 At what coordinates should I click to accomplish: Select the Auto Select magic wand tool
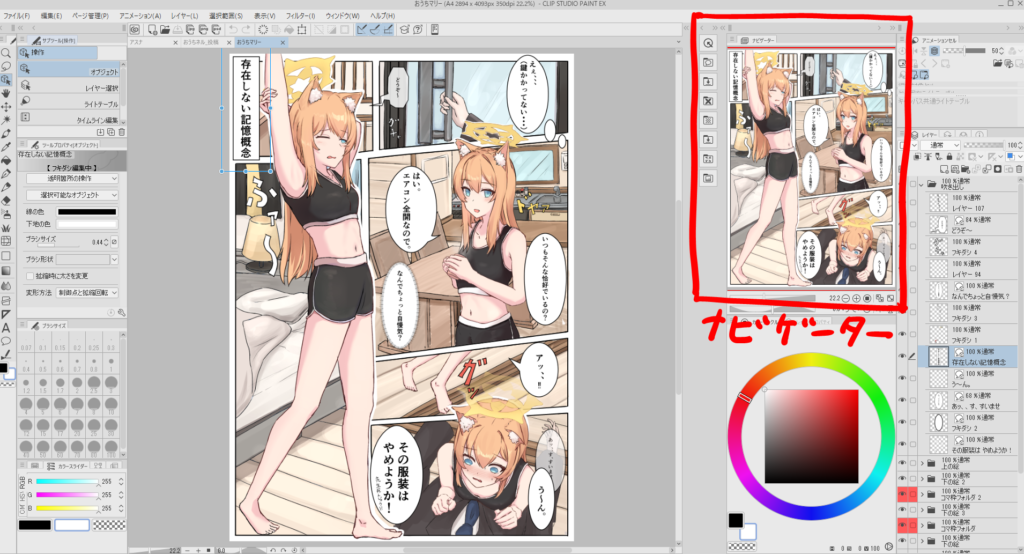tap(6, 120)
